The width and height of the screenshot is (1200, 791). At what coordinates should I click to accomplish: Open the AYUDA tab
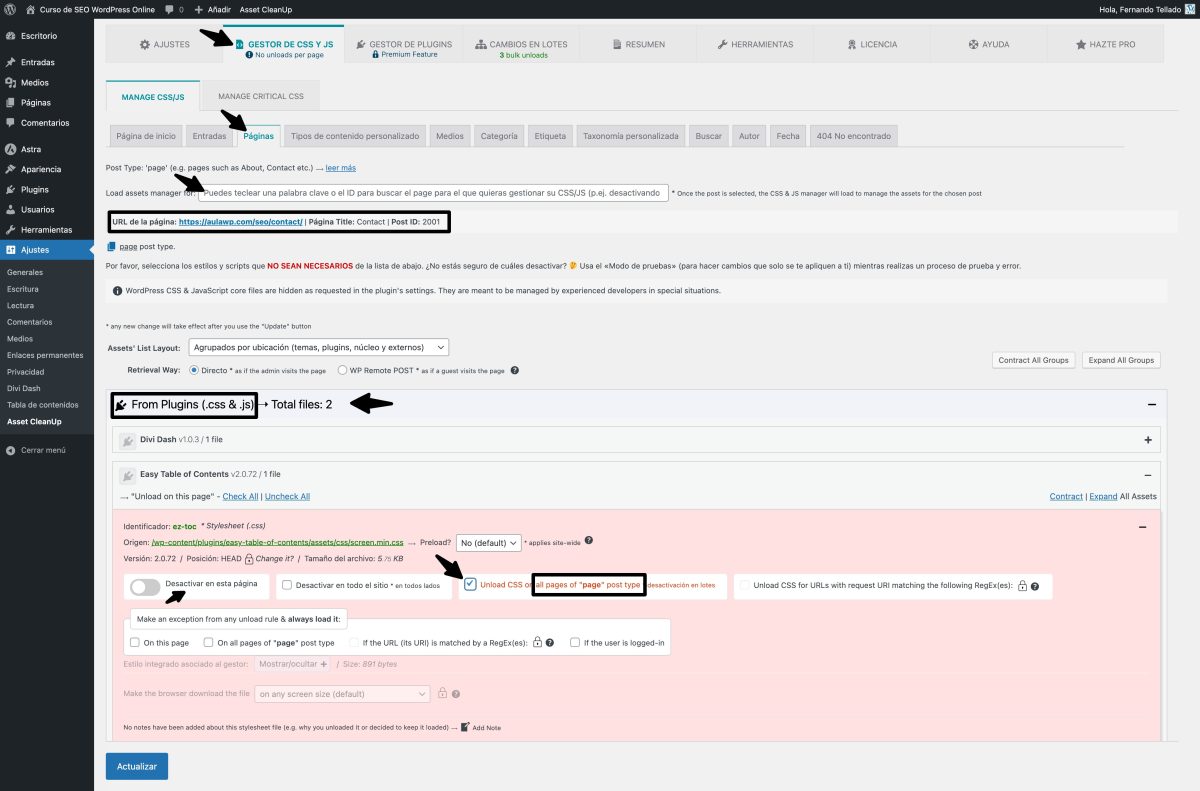pyautogui.click(x=988, y=45)
